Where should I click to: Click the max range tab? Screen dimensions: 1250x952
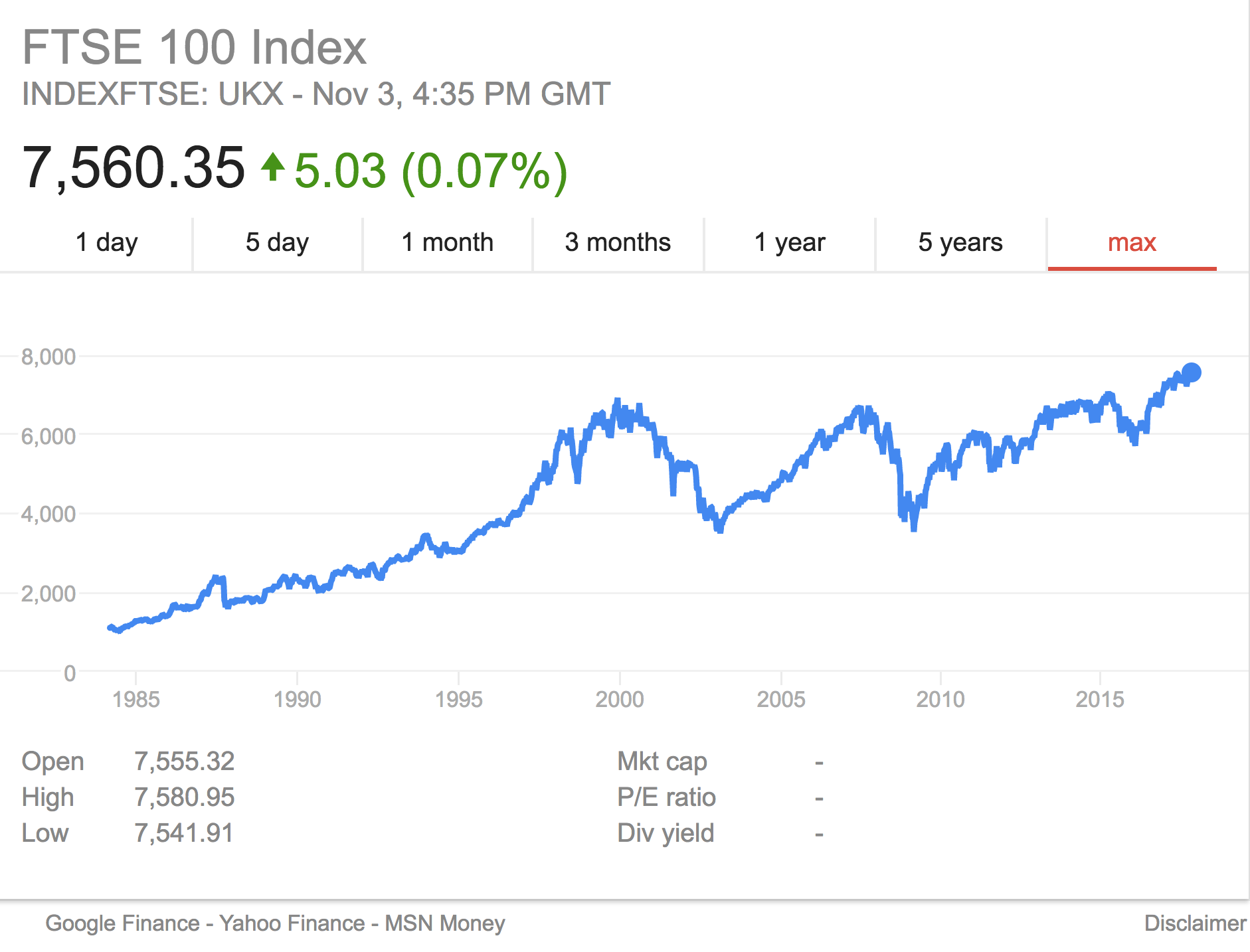(x=1132, y=243)
